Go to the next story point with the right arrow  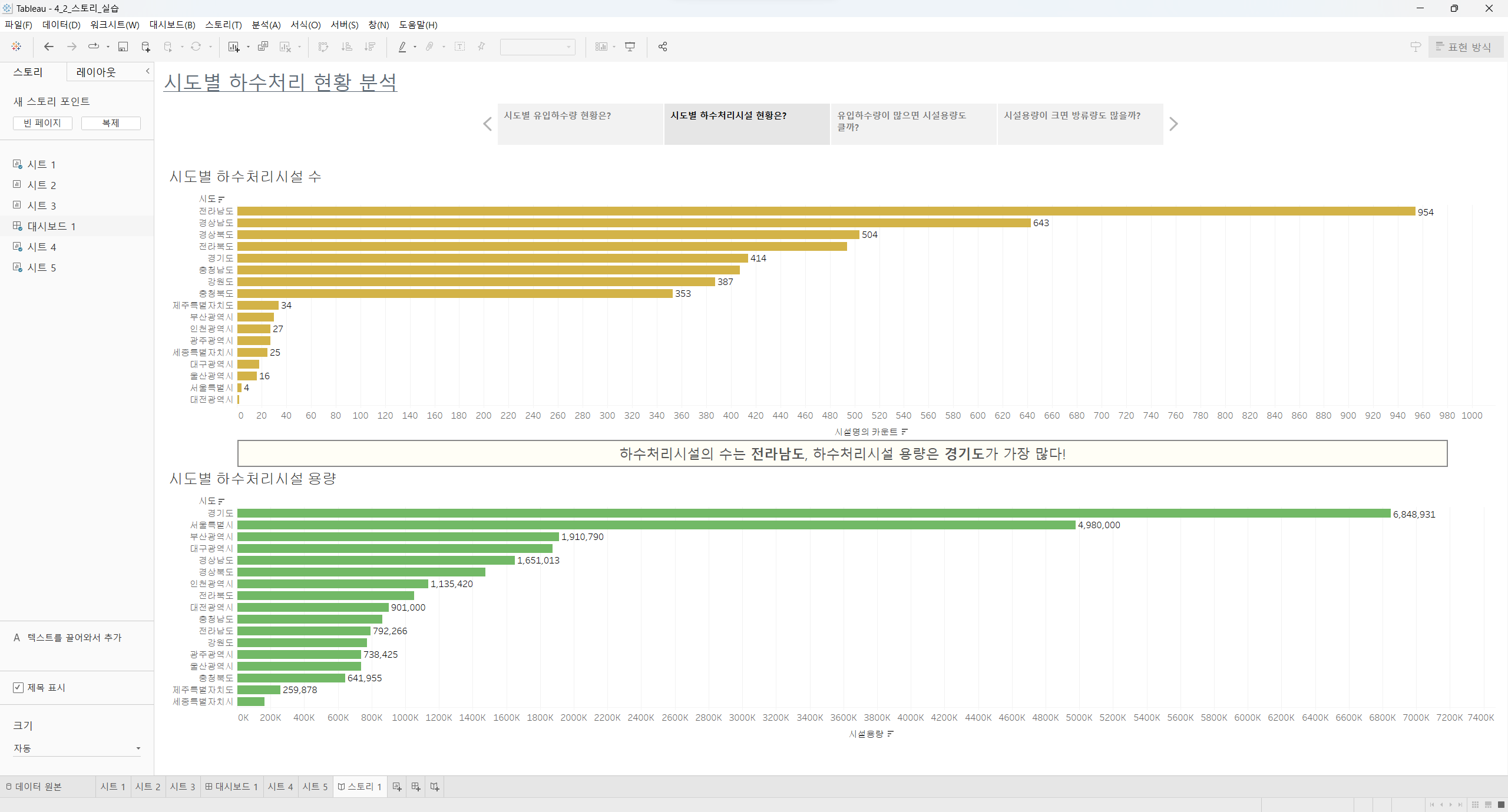point(1173,124)
